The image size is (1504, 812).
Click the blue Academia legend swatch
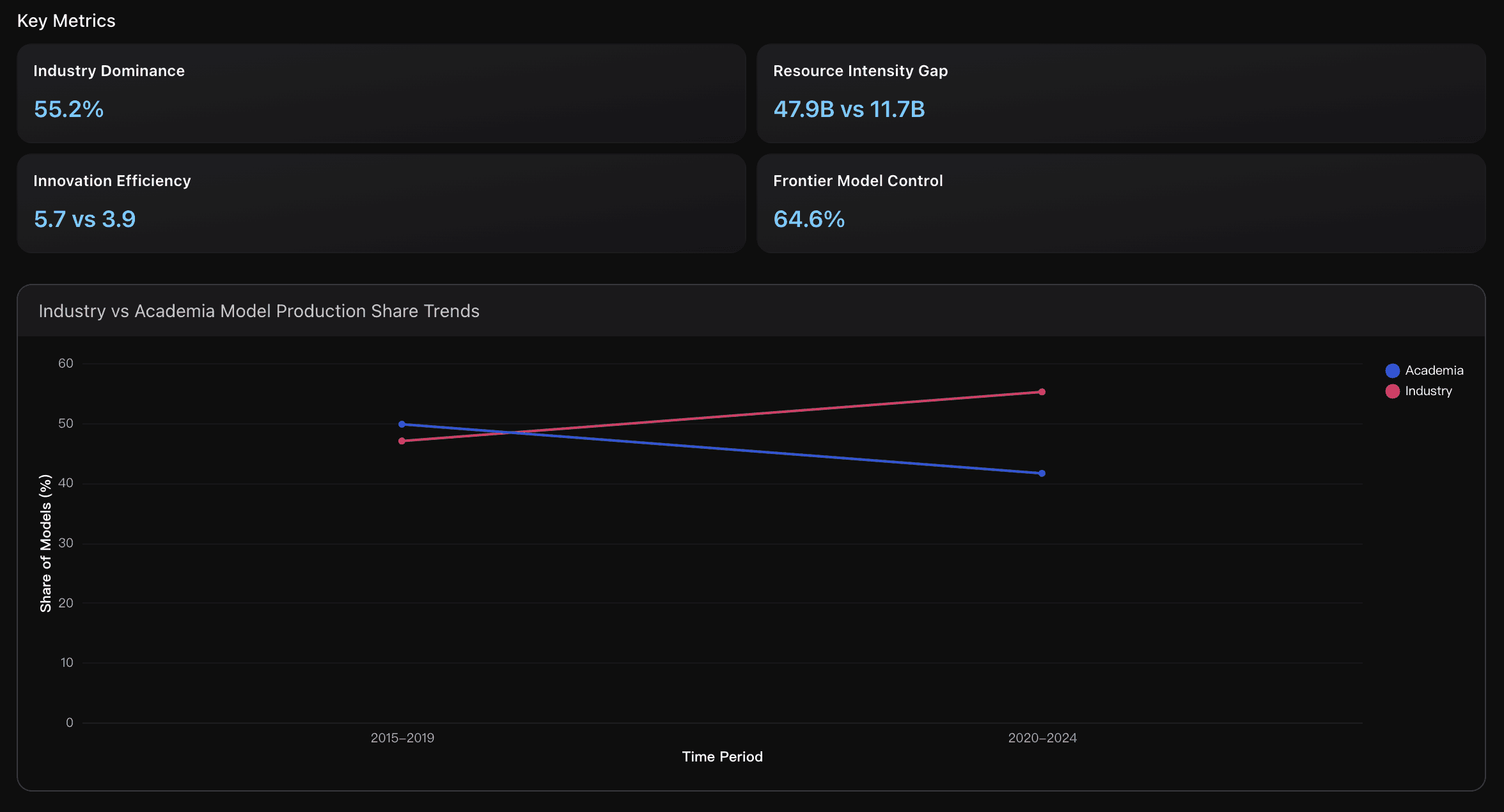coord(1392,371)
